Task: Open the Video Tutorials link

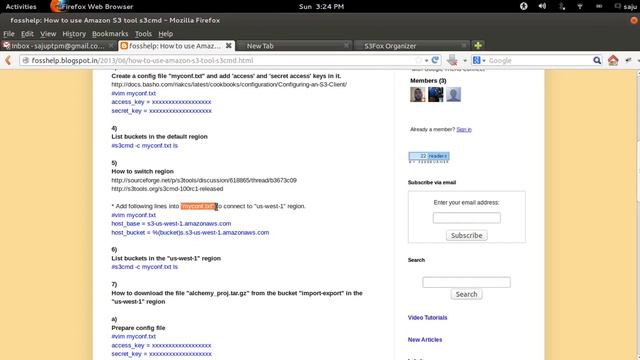Action: click(x=427, y=318)
